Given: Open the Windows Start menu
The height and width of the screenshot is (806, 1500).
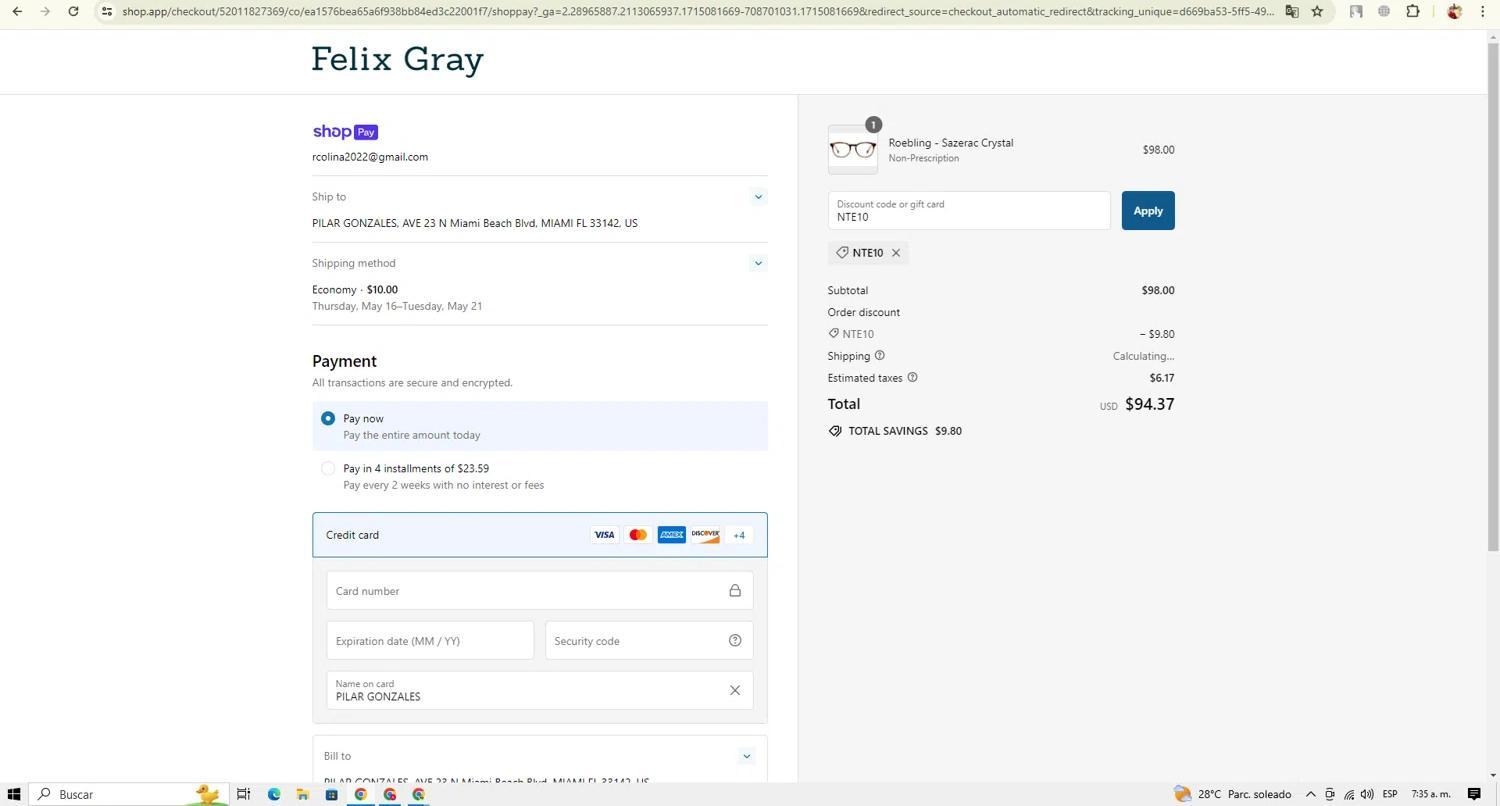Looking at the screenshot, I should click(14, 794).
